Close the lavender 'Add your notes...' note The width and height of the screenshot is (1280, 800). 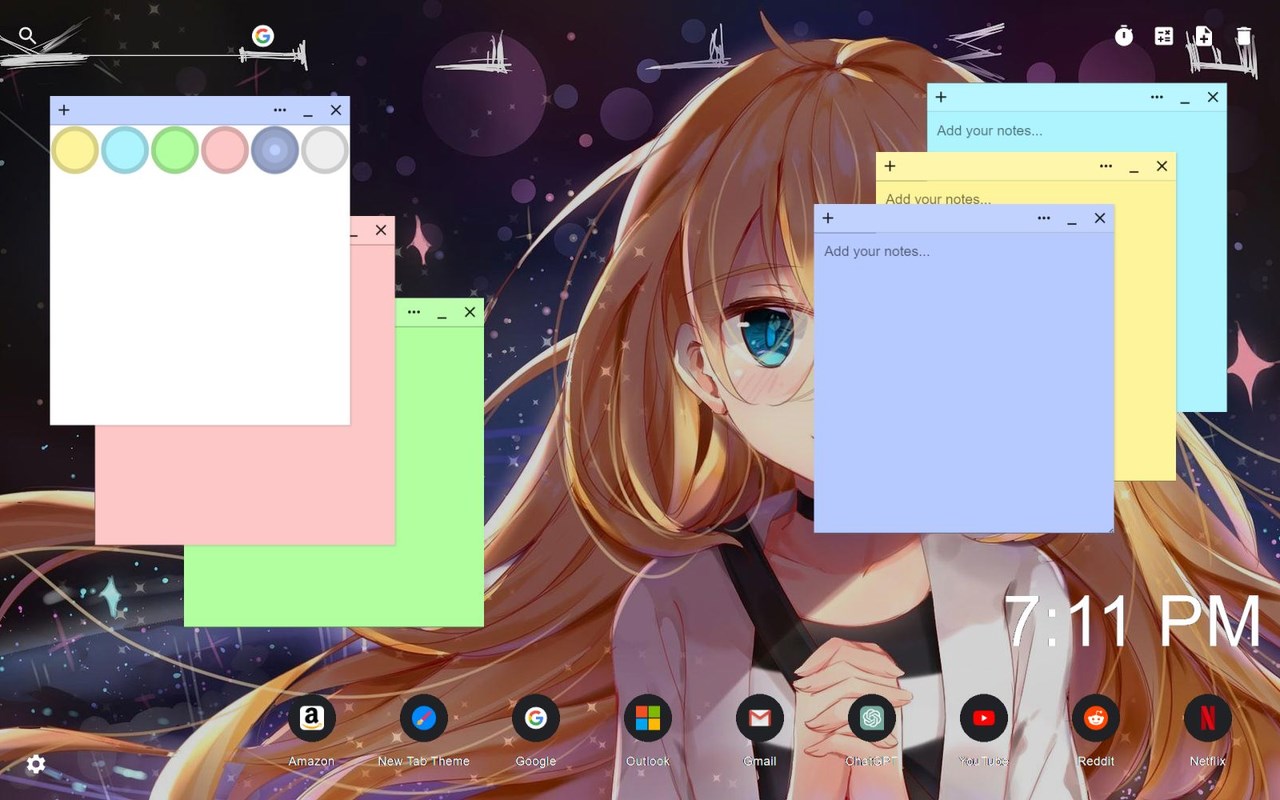(x=1100, y=218)
